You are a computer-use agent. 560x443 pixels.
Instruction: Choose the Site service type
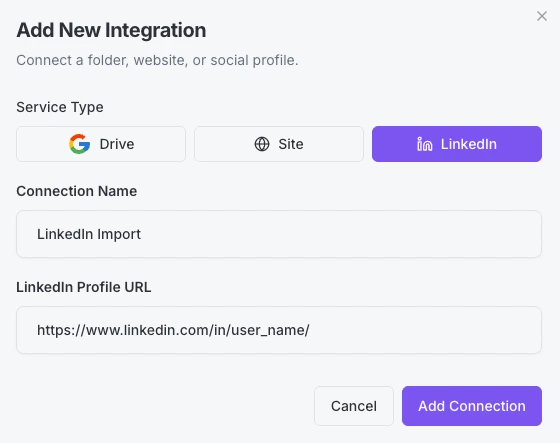[279, 144]
